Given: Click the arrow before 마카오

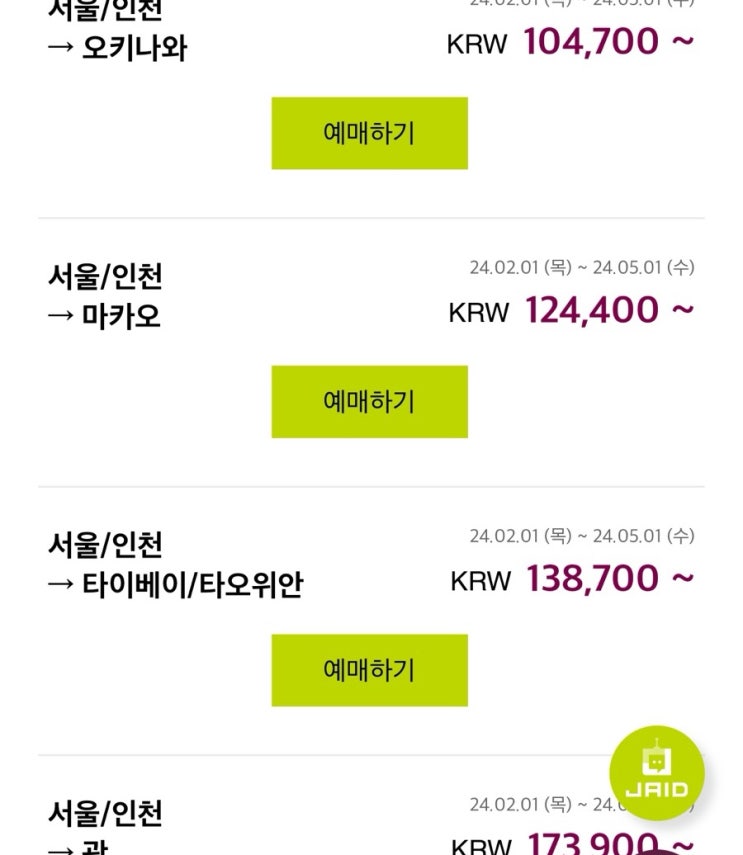Looking at the screenshot, I should 61,317.
